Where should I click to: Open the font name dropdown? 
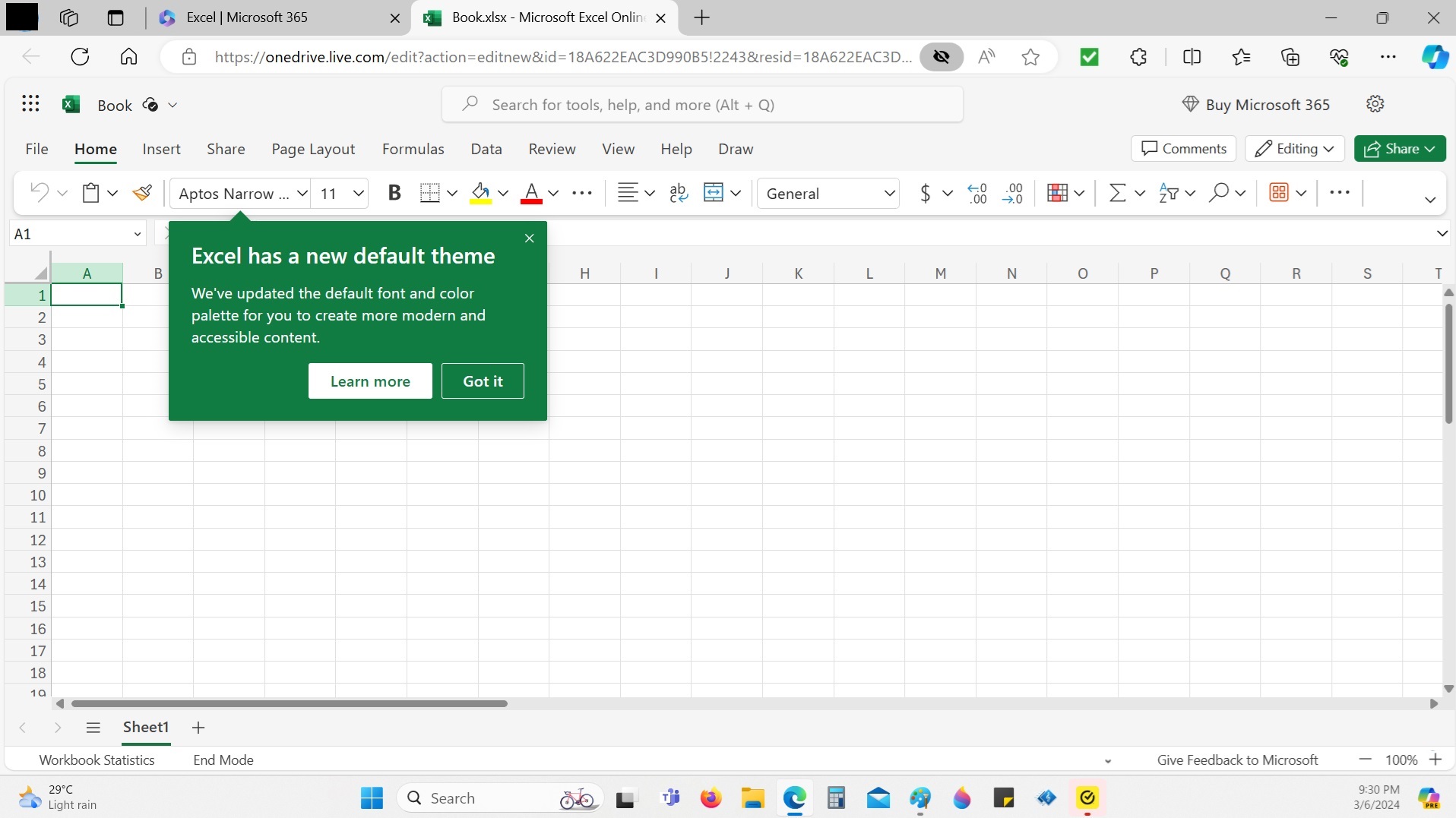[302, 193]
